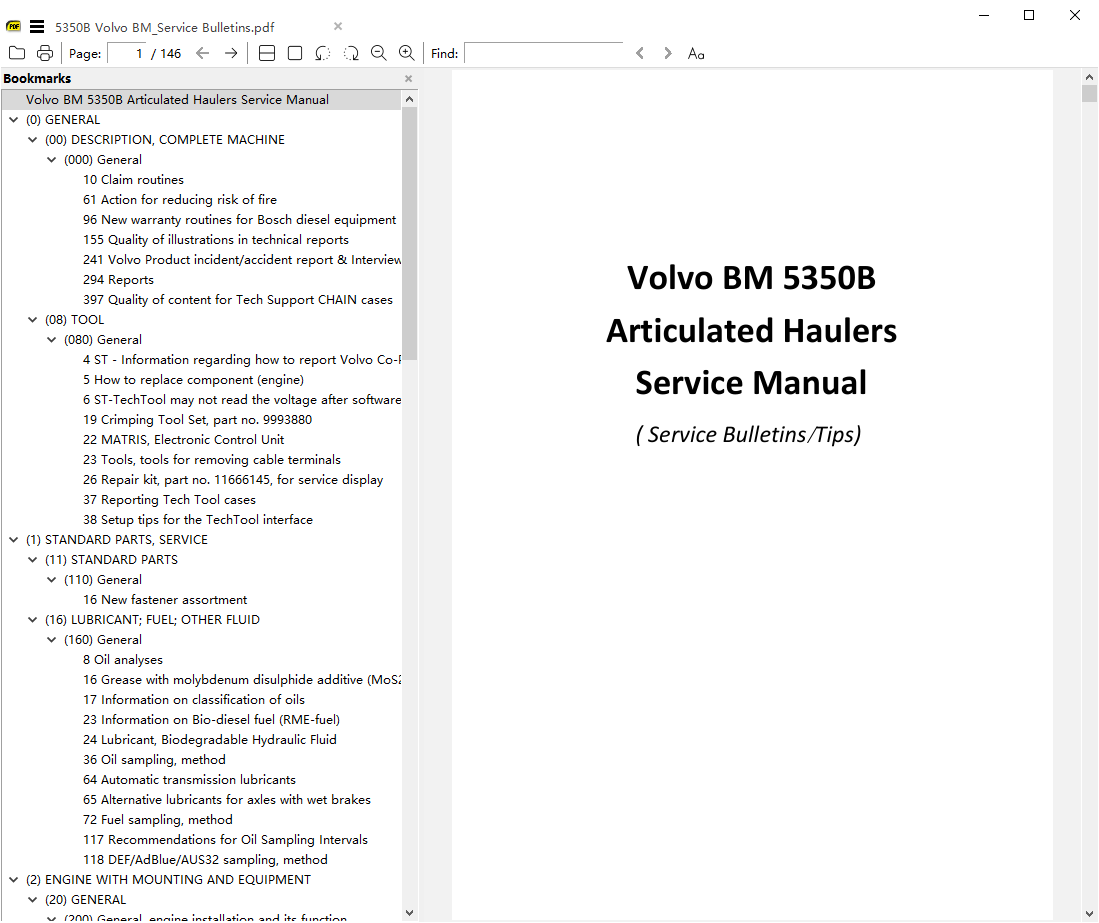Collapse the (0) GENERAL bookmark section
The height and width of the screenshot is (923, 1099).
(x=14, y=120)
